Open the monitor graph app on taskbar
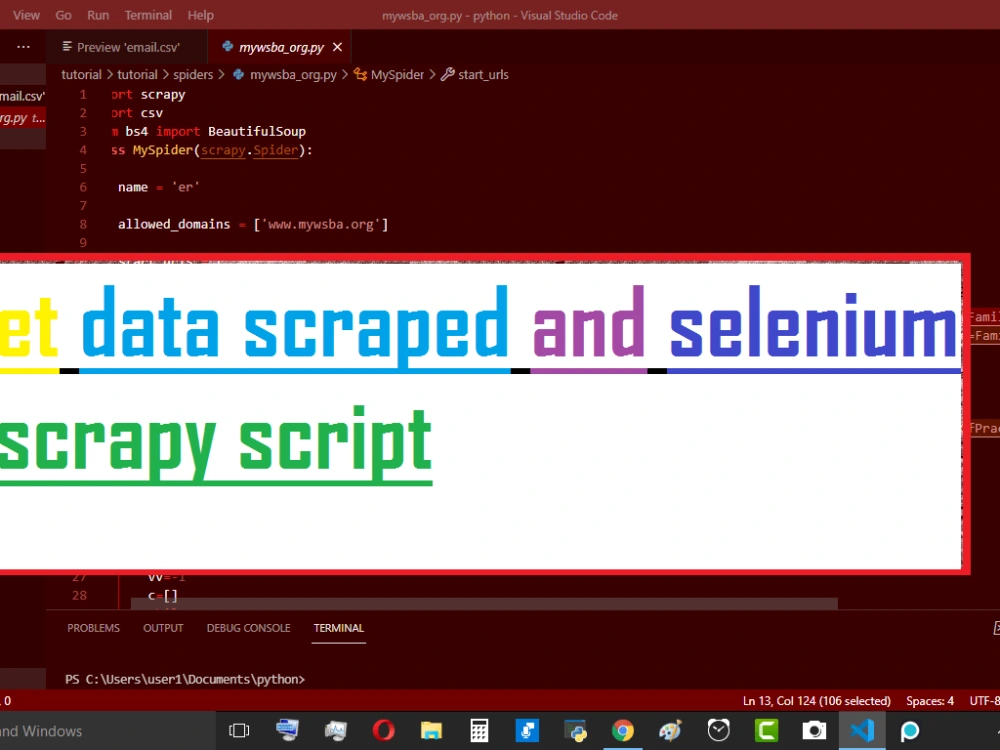The height and width of the screenshot is (750, 1000). coord(335,730)
